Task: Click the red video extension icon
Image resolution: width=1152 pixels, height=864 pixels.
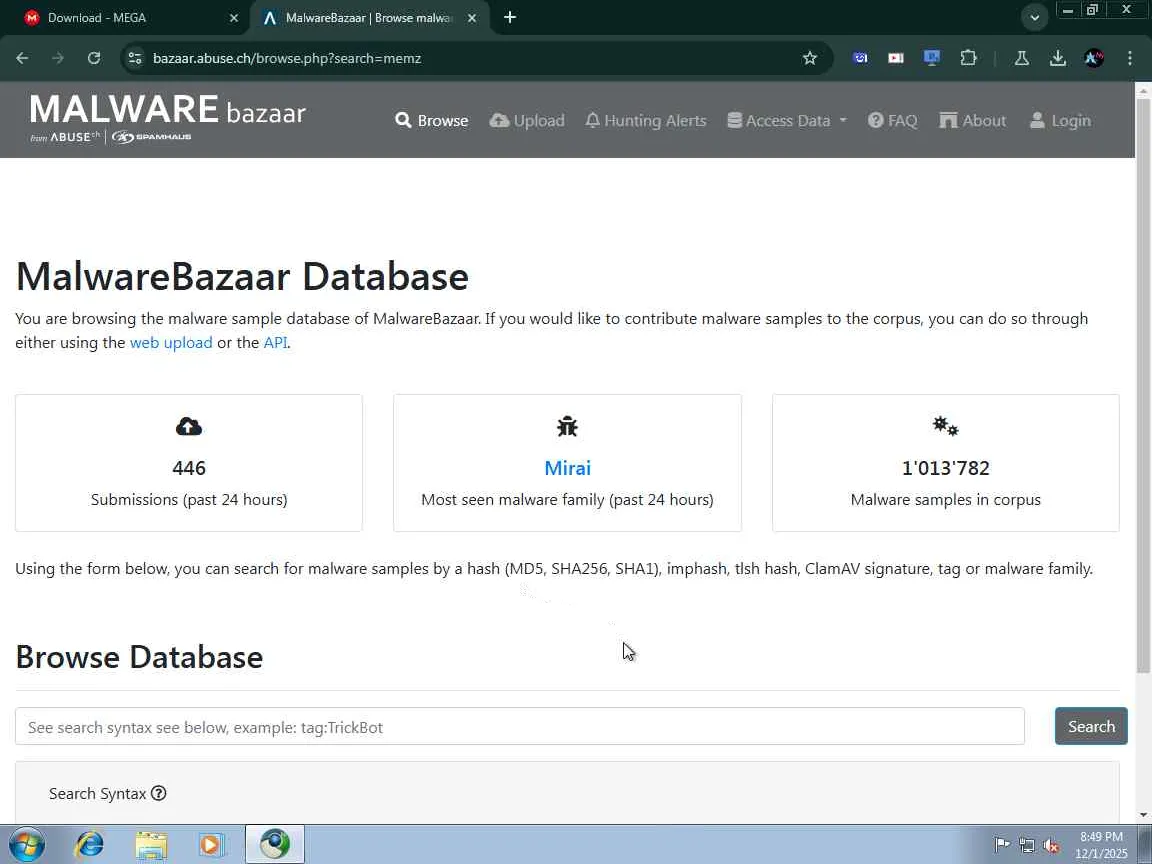Action: tap(896, 58)
